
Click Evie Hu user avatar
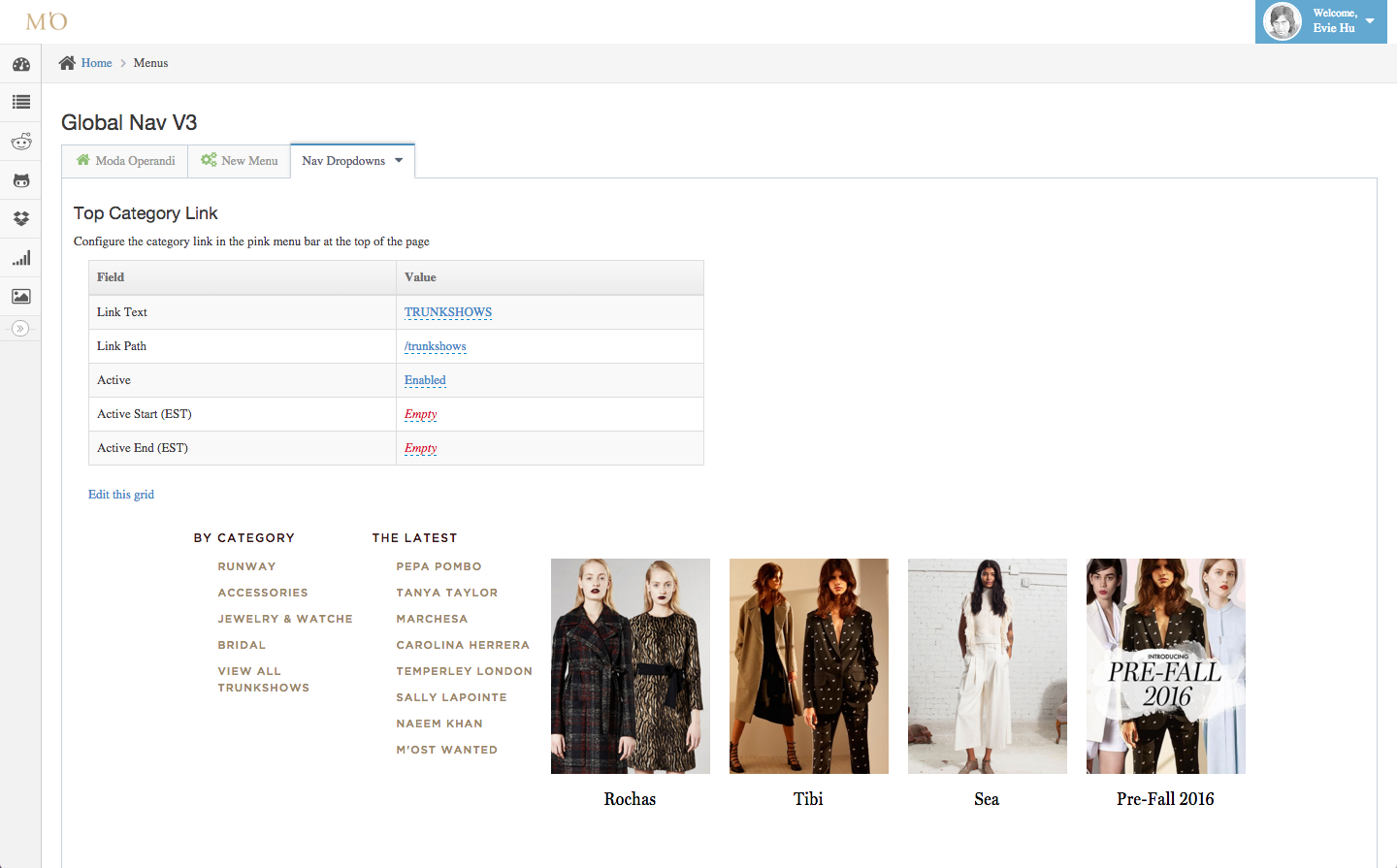click(x=1282, y=21)
